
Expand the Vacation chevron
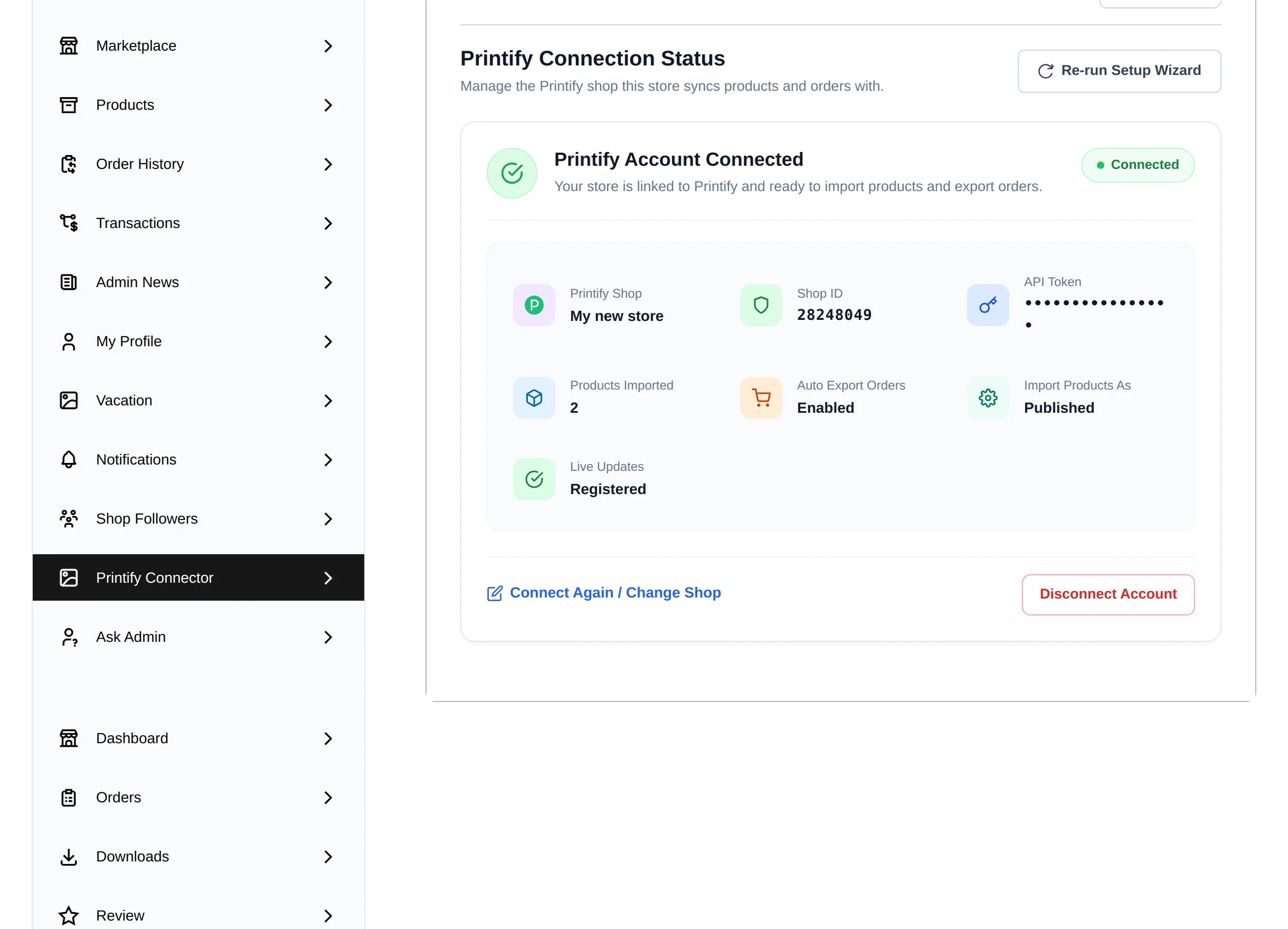coord(328,400)
